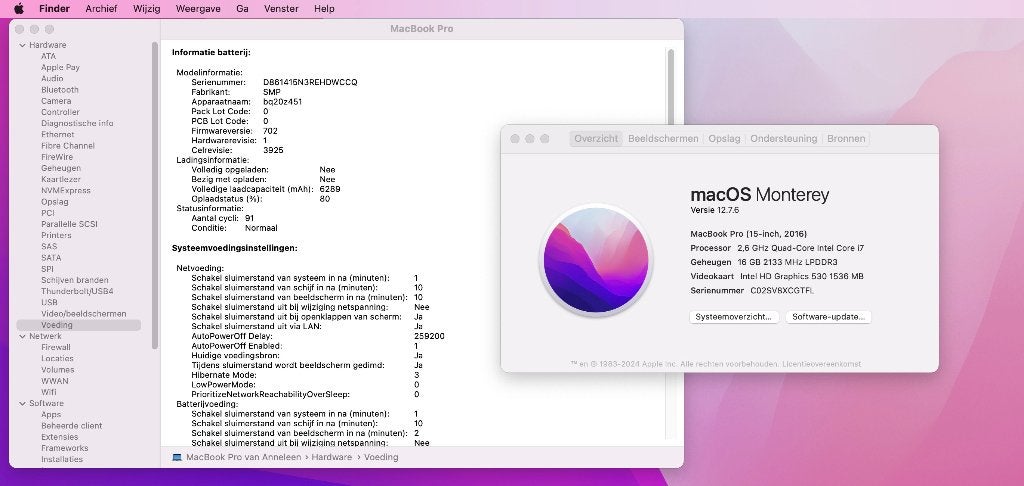Select Apple Pay in the sidebar
The image size is (1024, 486).
60,67
